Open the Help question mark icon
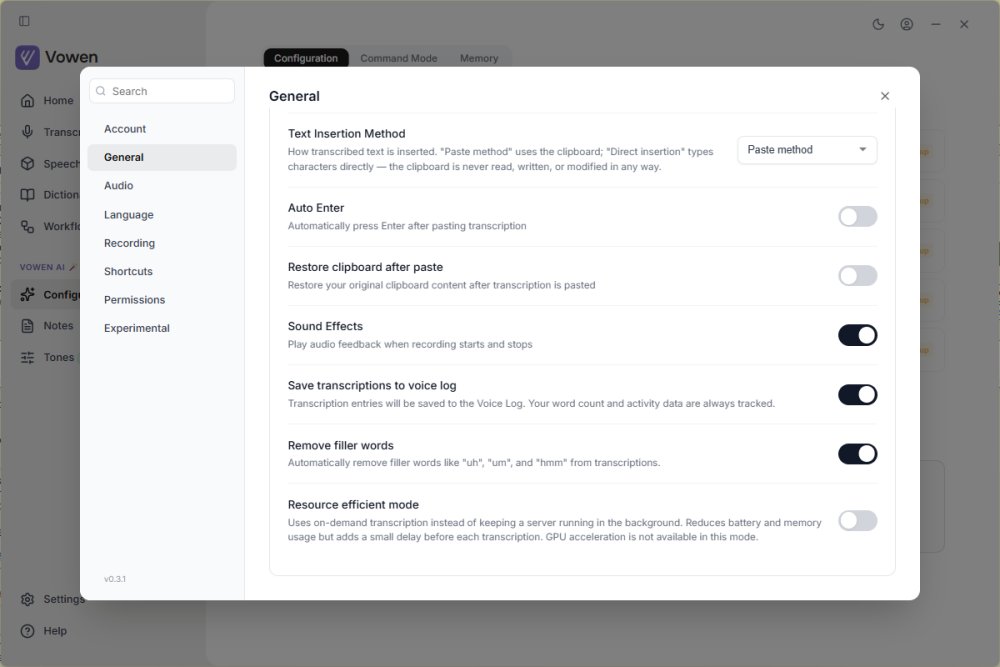 tap(27, 631)
